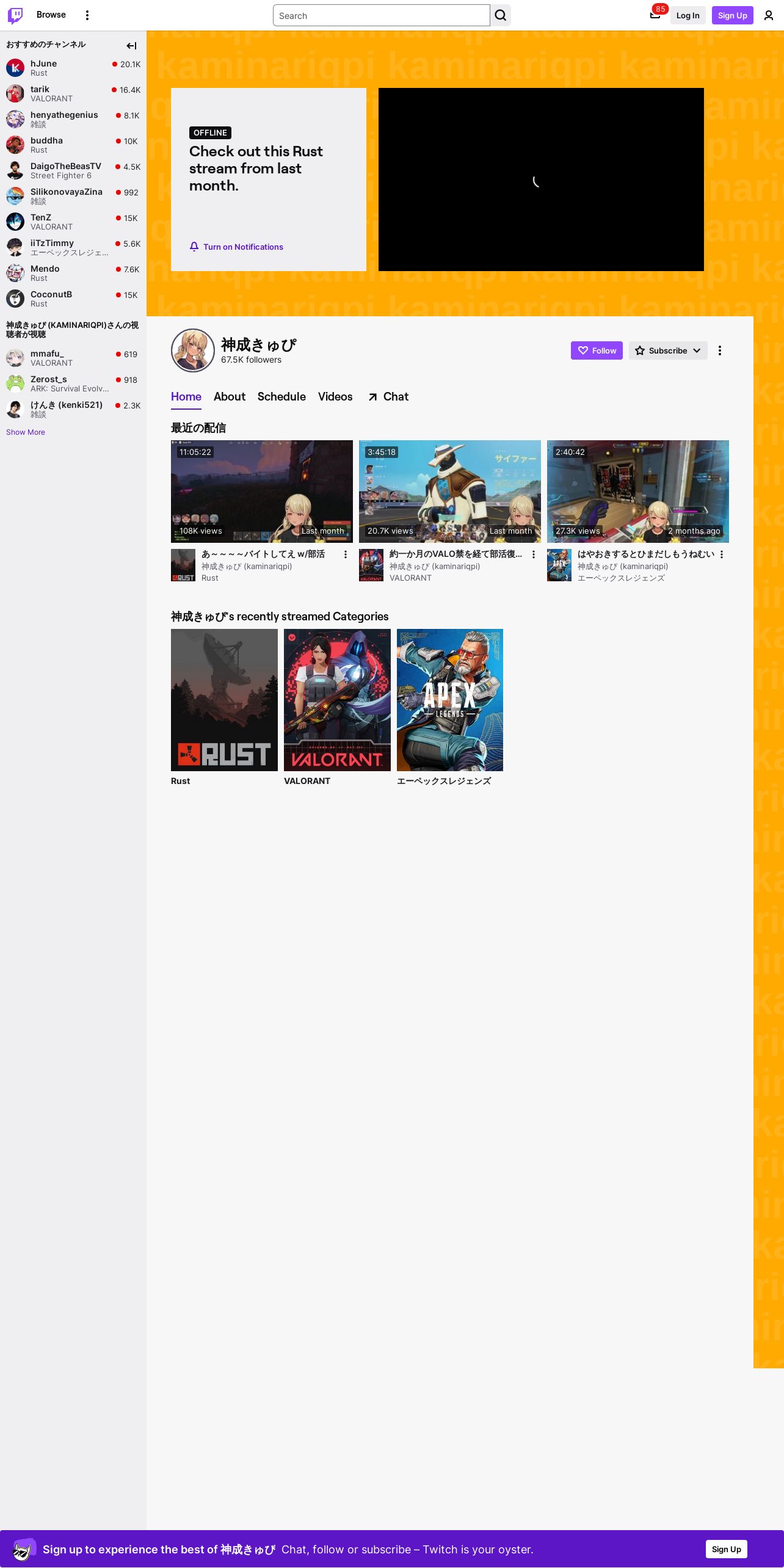Image resolution: width=784 pixels, height=1568 pixels.
Task: Open the user profile icon menu
Action: pos(769,15)
